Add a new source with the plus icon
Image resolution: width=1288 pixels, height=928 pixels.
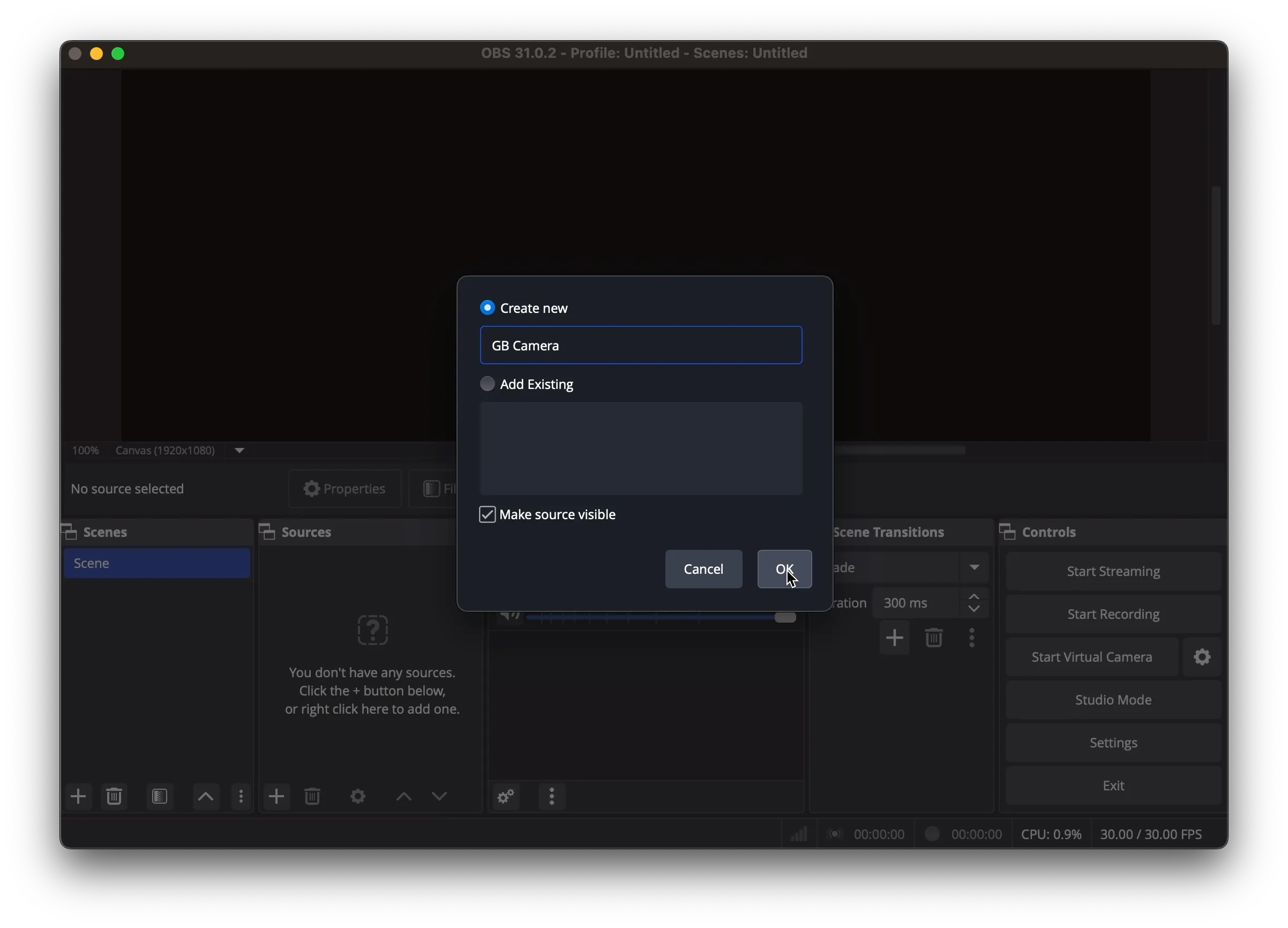pyautogui.click(x=276, y=796)
